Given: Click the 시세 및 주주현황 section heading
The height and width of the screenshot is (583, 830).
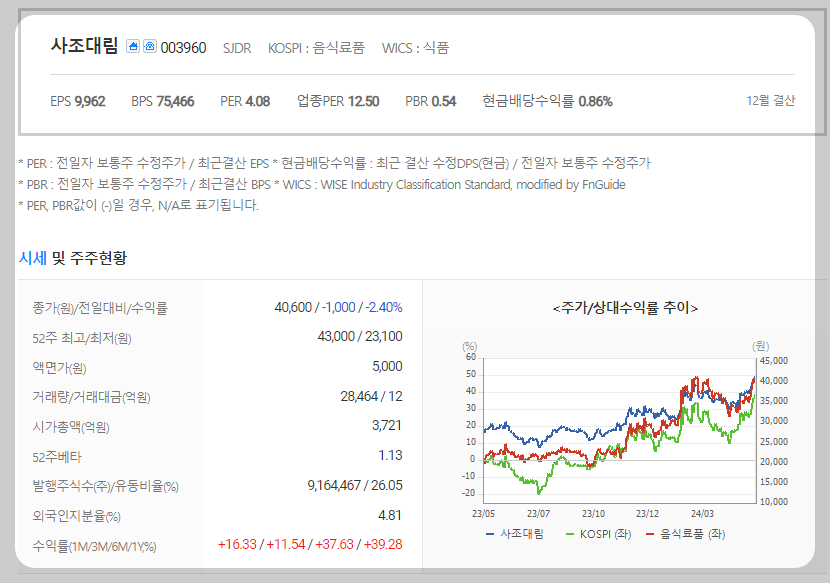Looking at the screenshot, I should pyautogui.click(x=73, y=258).
